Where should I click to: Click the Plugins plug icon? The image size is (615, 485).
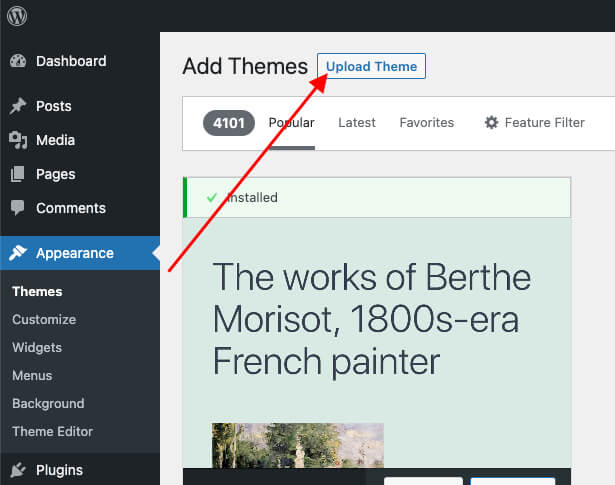pos(18,470)
